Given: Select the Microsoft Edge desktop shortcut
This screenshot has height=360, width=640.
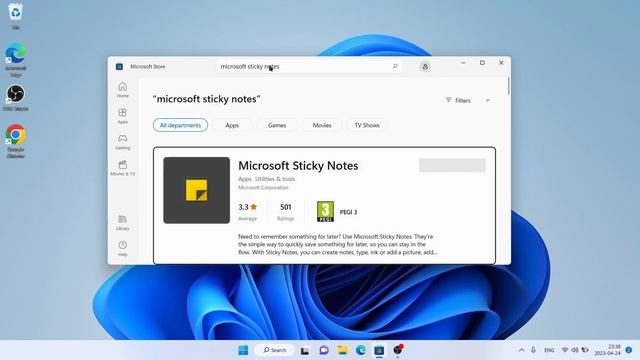Looking at the screenshot, I should tap(16, 59).
